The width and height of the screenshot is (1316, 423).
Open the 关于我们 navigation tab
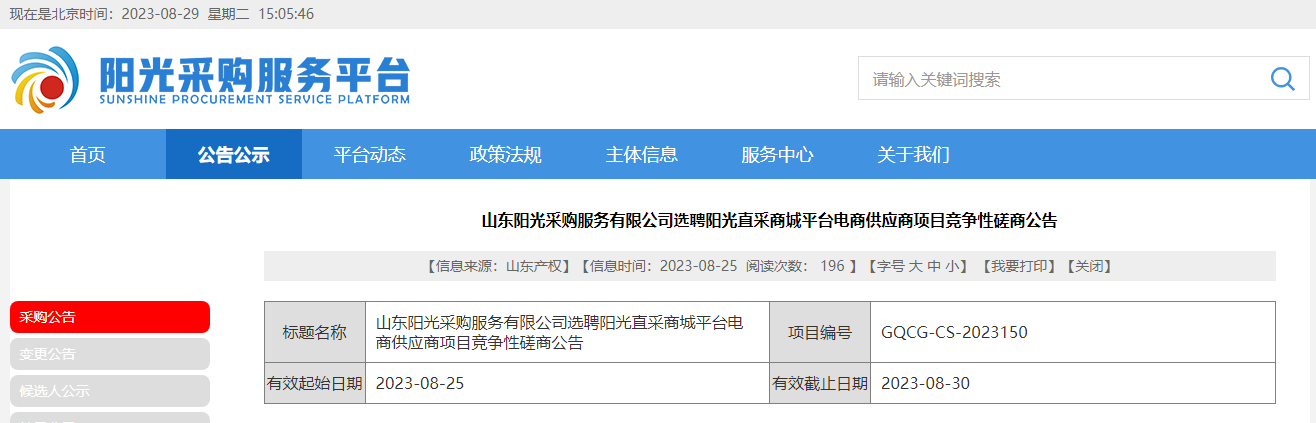point(913,155)
